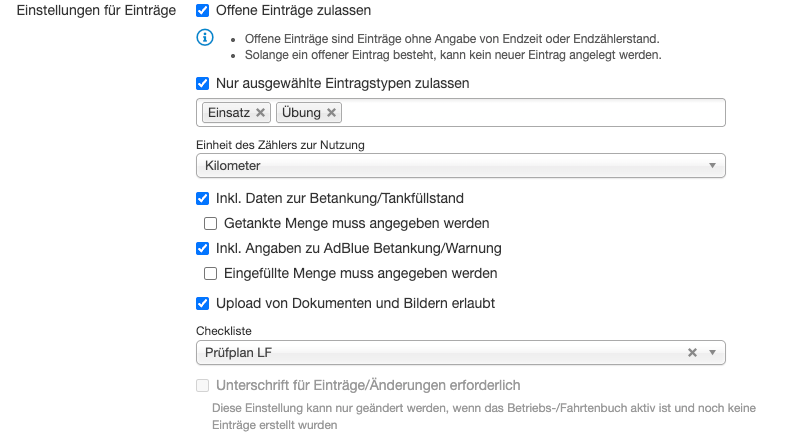The width and height of the screenshot is (787, 433).
Task: Select the Übung tag label
Action: pos(301,113)
